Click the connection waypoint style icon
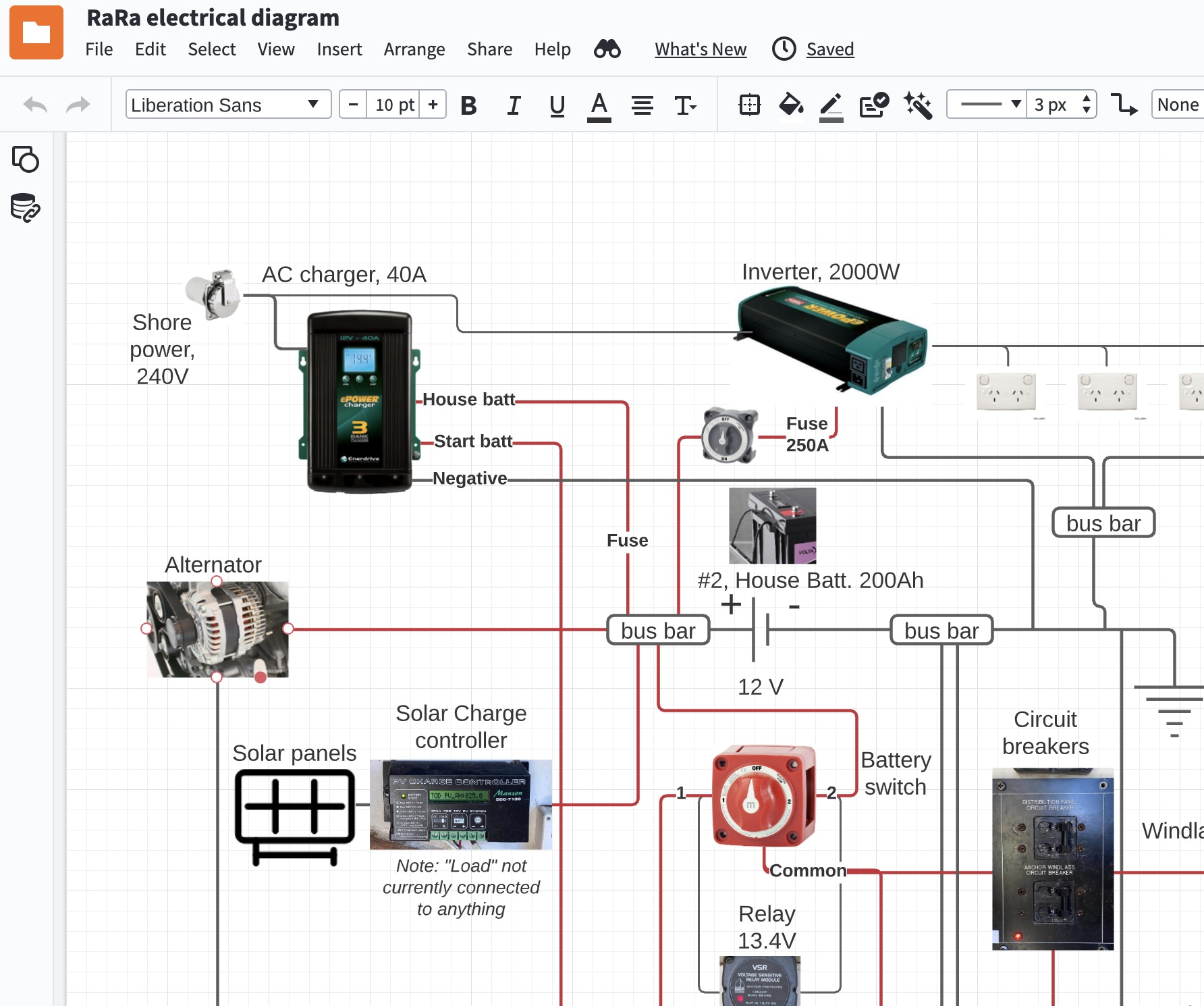The image size is (1204, 1006). tap(1124, 105)
